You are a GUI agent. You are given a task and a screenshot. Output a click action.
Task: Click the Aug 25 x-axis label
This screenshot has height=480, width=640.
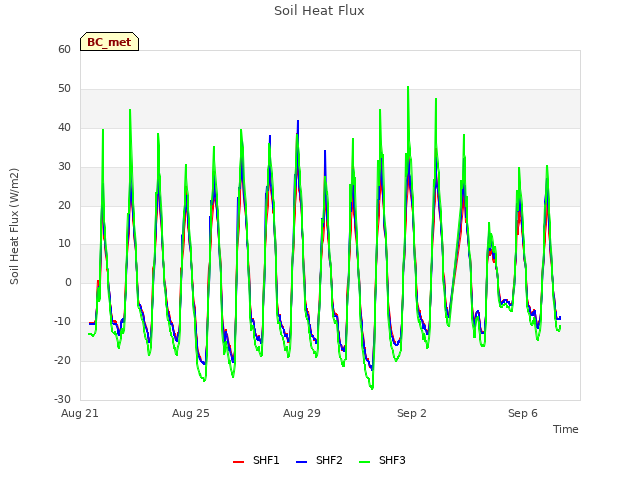tap(191, 413)
